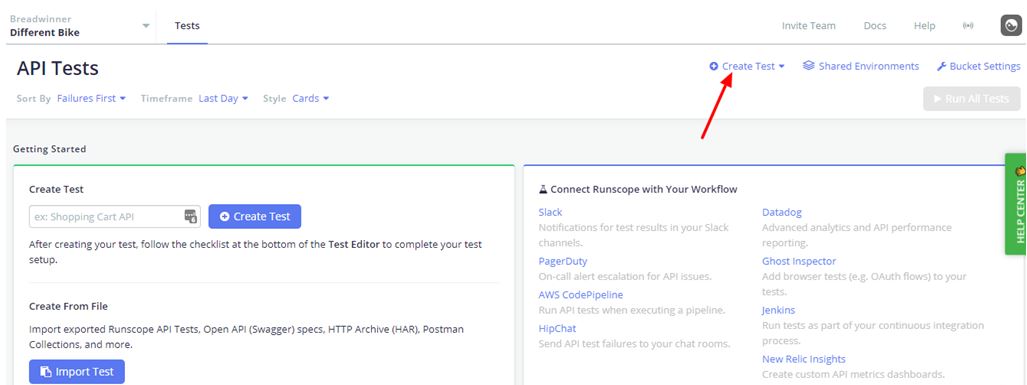Open the Create Test dropdown at top

pos(747,66)
